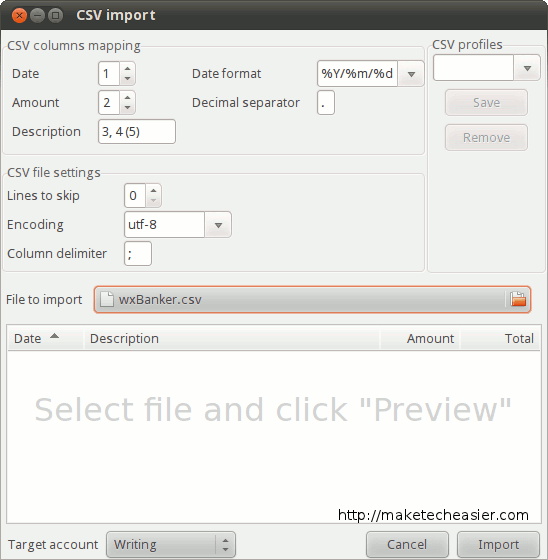Sort by the Amount column header
548x560 pixels.
coord(420,339)
